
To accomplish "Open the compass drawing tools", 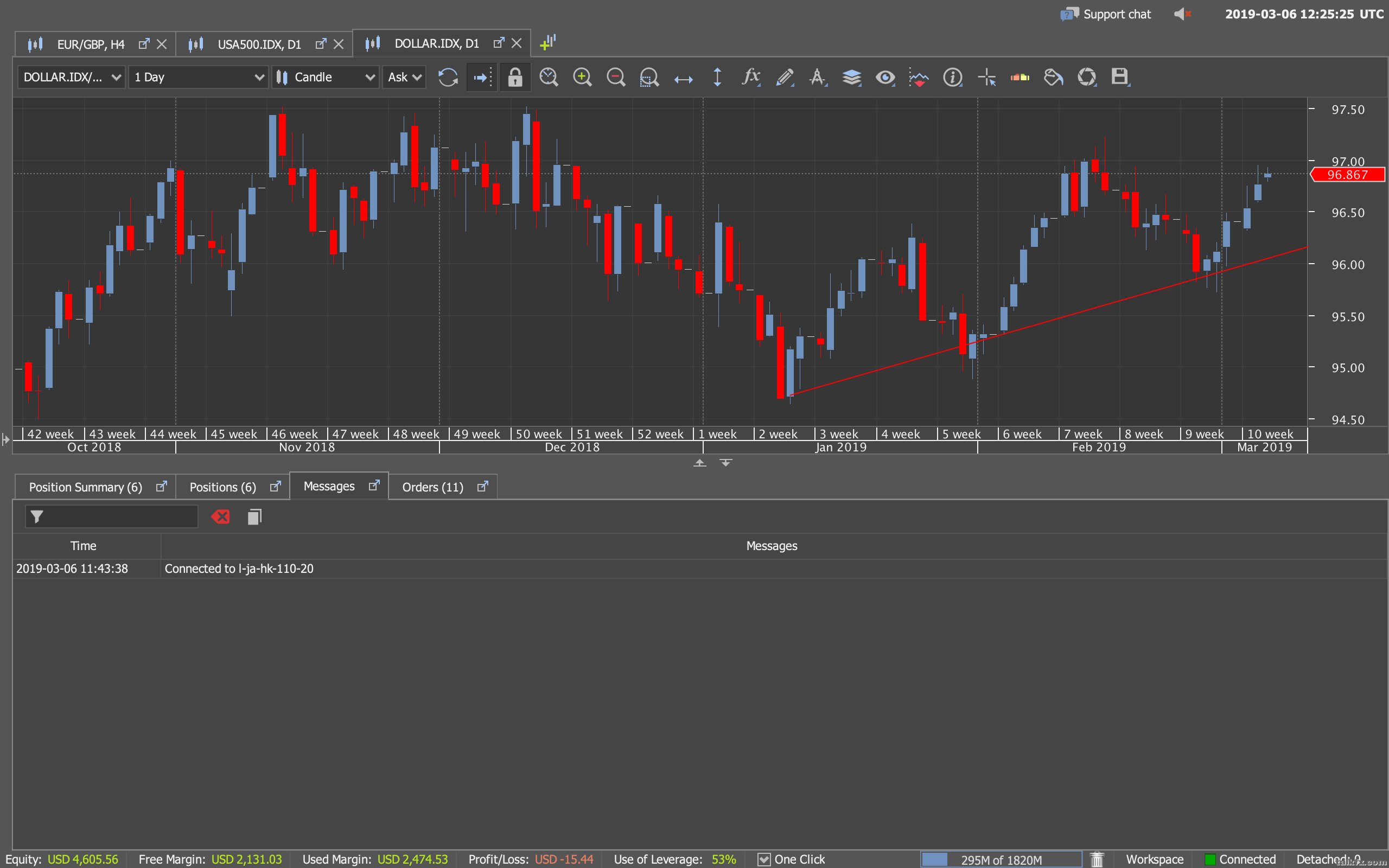I will [818, 77].
